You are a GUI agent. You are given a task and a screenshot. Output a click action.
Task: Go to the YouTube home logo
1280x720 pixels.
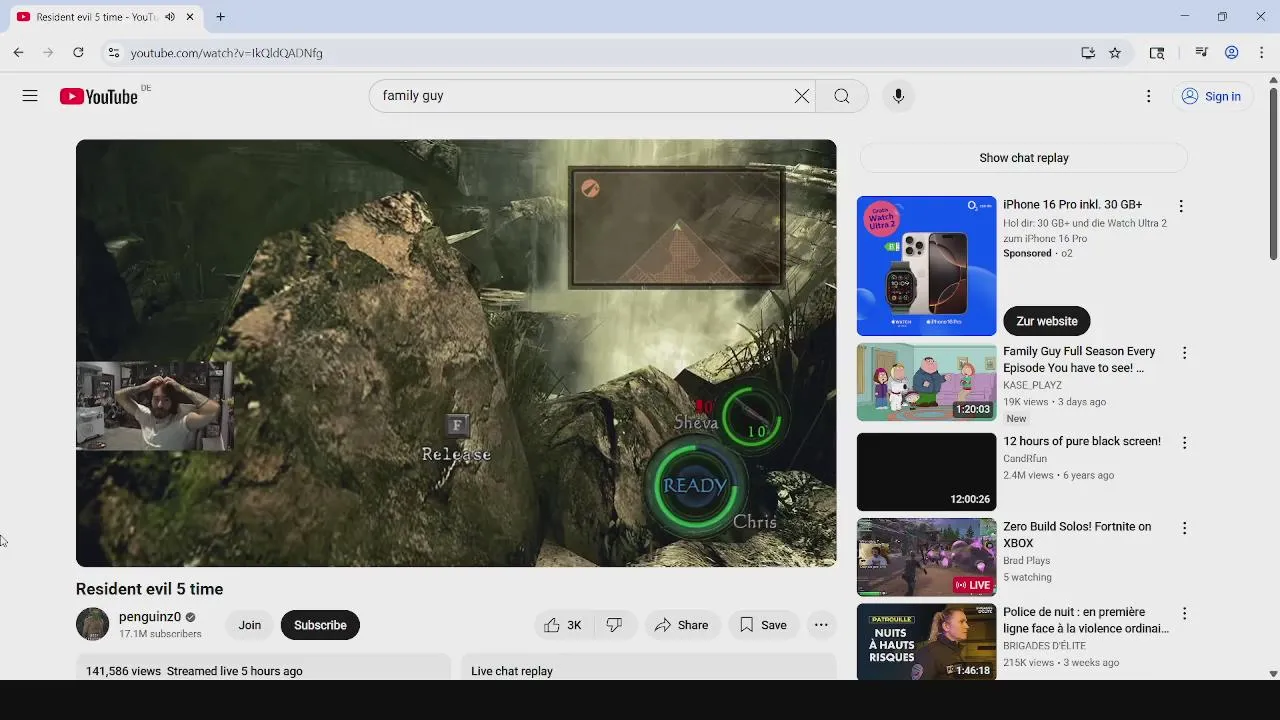tap(98, 96)
